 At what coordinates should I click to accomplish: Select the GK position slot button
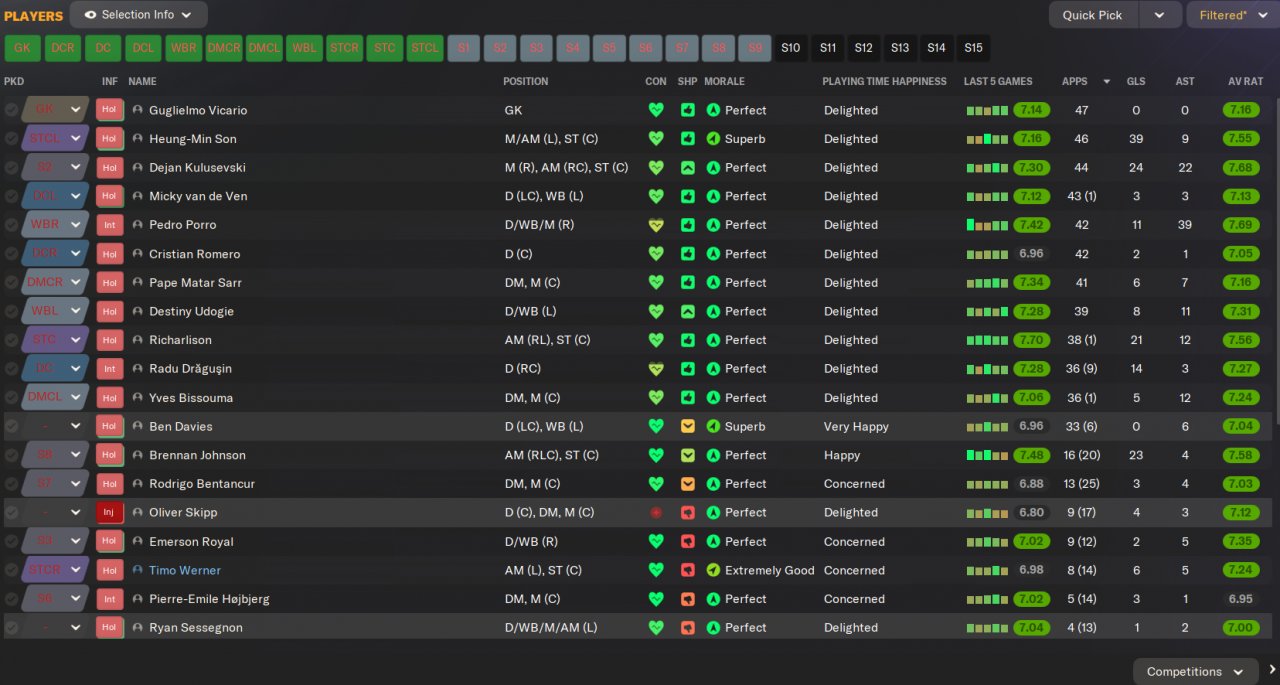tap(23, 48)
